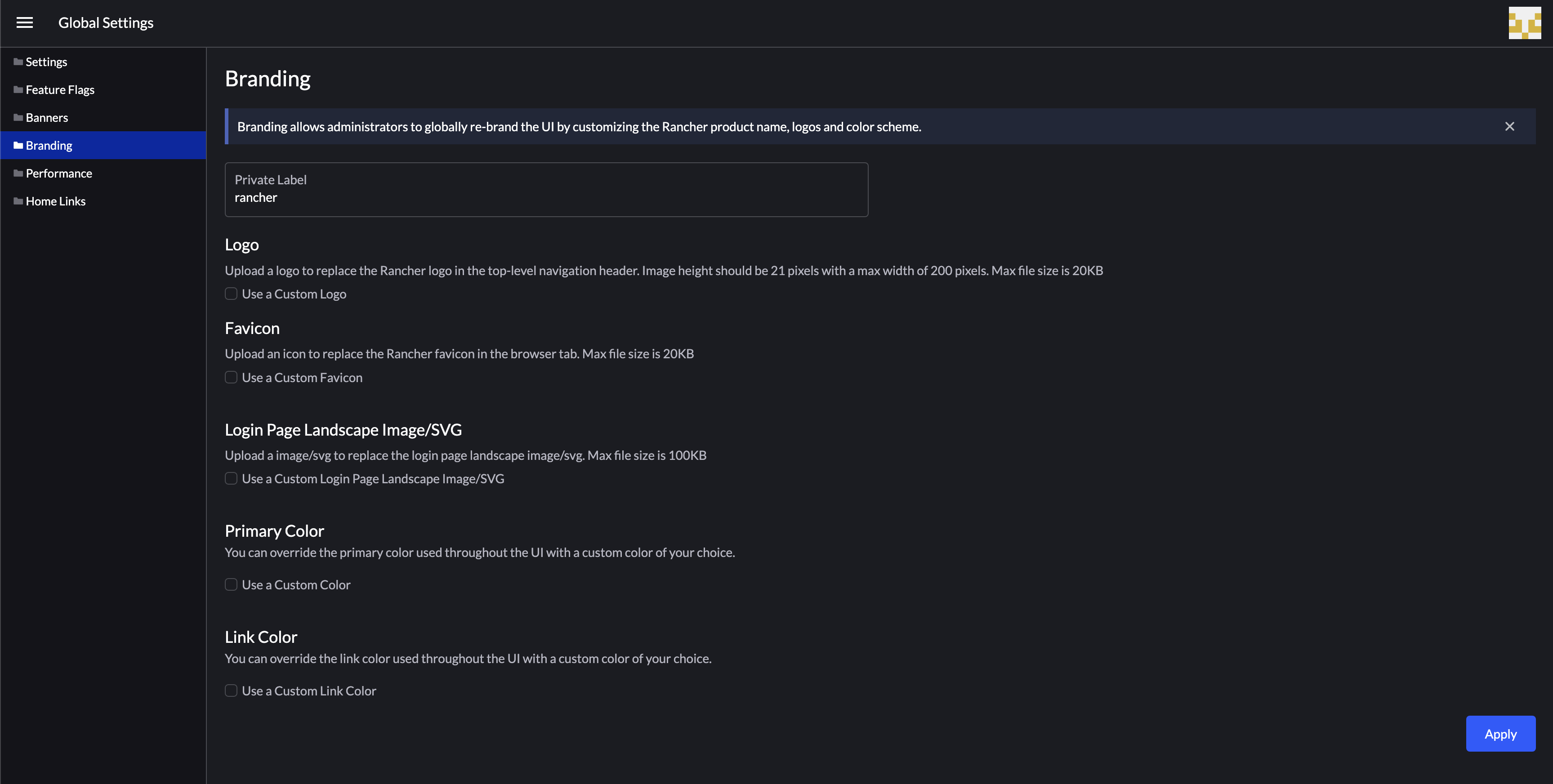Click the folder icon beside Branding

(x=18, y=145)
